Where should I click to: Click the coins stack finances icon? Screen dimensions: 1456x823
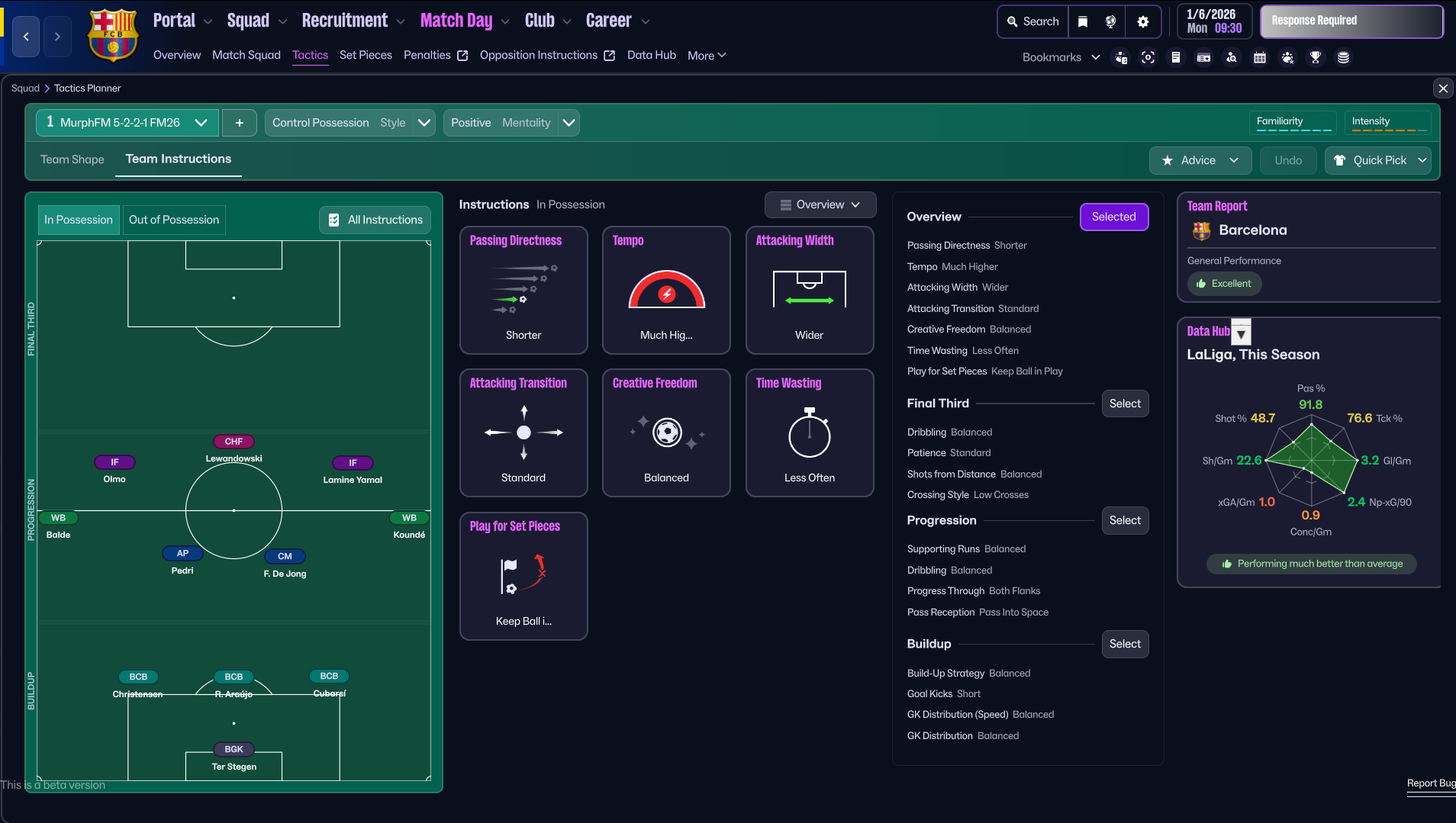click(1343, 57)
